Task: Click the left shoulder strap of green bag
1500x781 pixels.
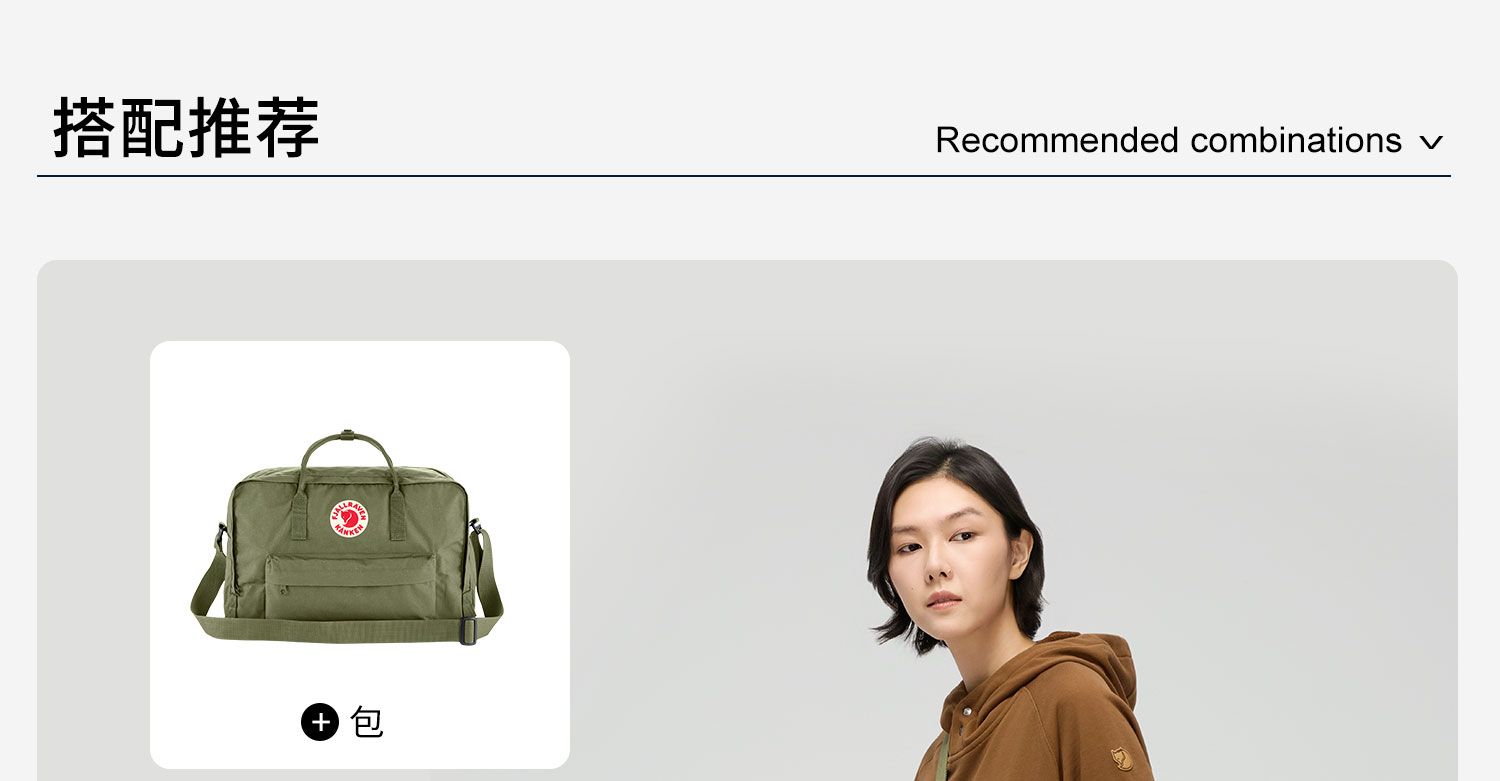Action: tap(208, 580)
